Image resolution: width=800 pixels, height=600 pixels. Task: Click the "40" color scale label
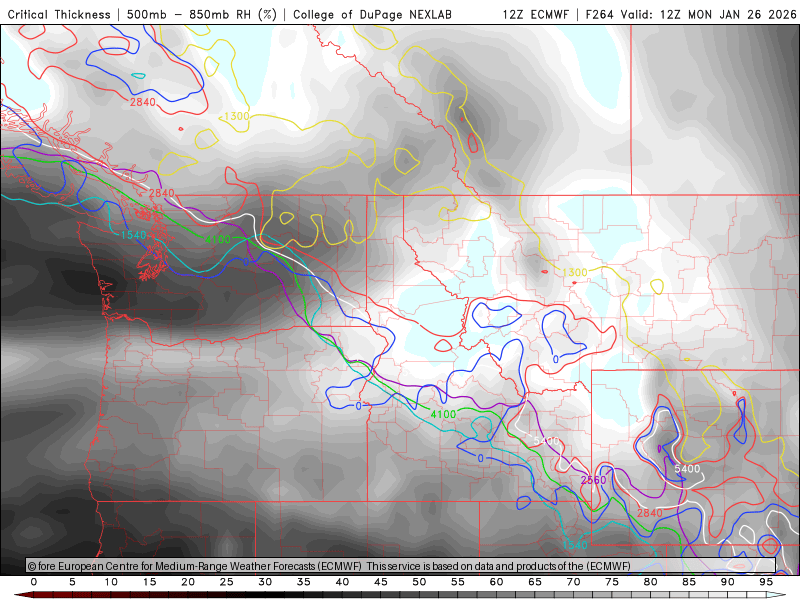pos(342,582)
